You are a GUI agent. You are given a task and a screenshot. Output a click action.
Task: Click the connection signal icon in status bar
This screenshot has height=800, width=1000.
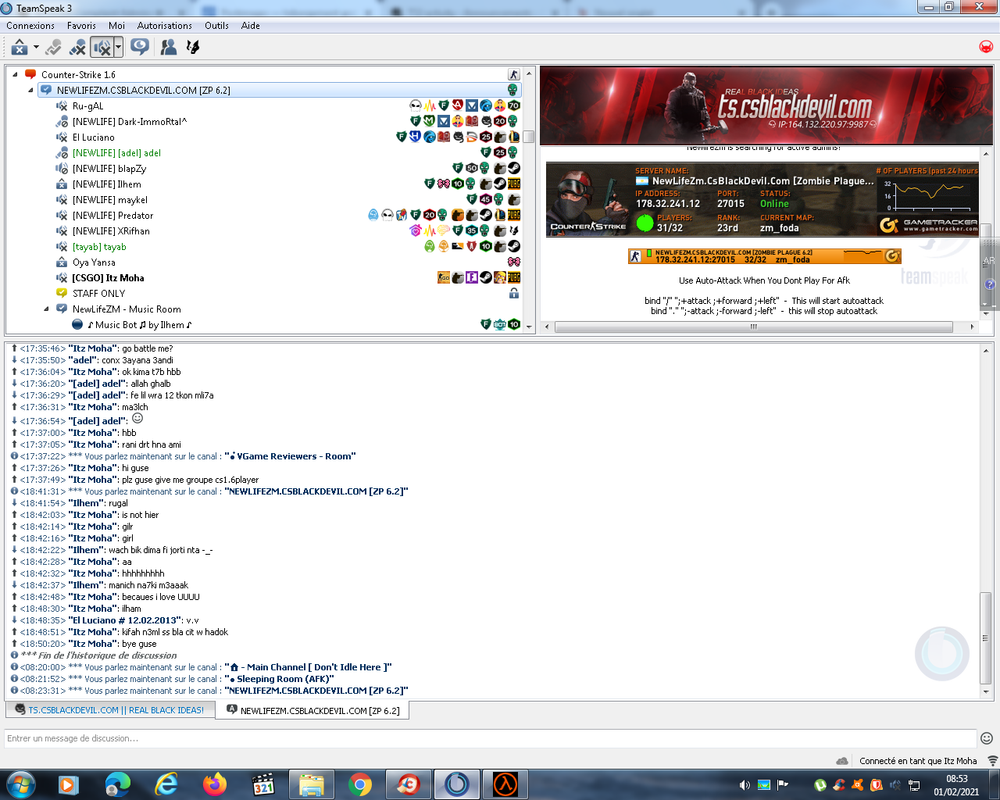coord(992,761)
